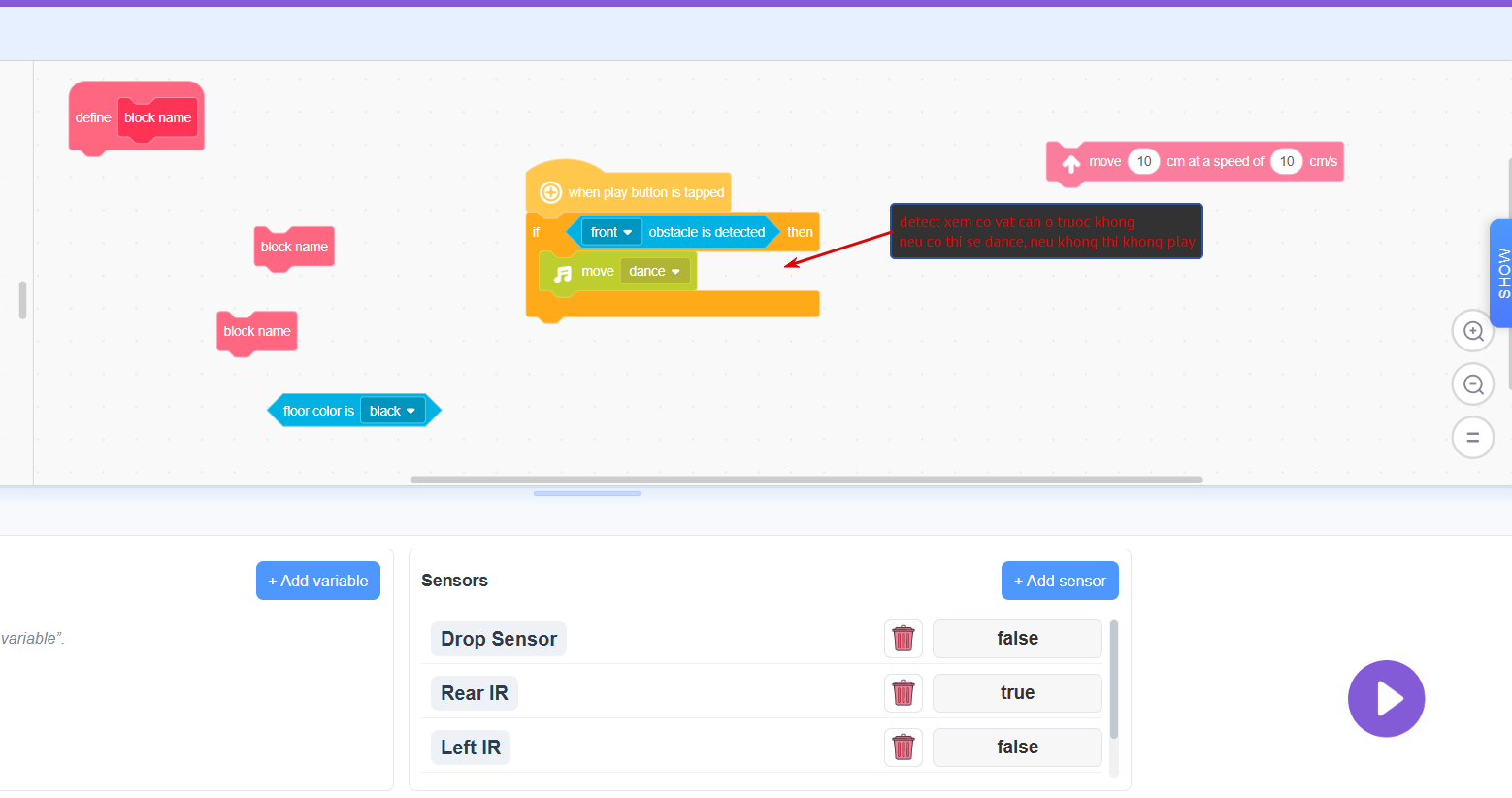Image resolution: width=1512 pixels, height=798 pixels.
Task: Delete the Drop Sensor row
Action: point(904,639)
